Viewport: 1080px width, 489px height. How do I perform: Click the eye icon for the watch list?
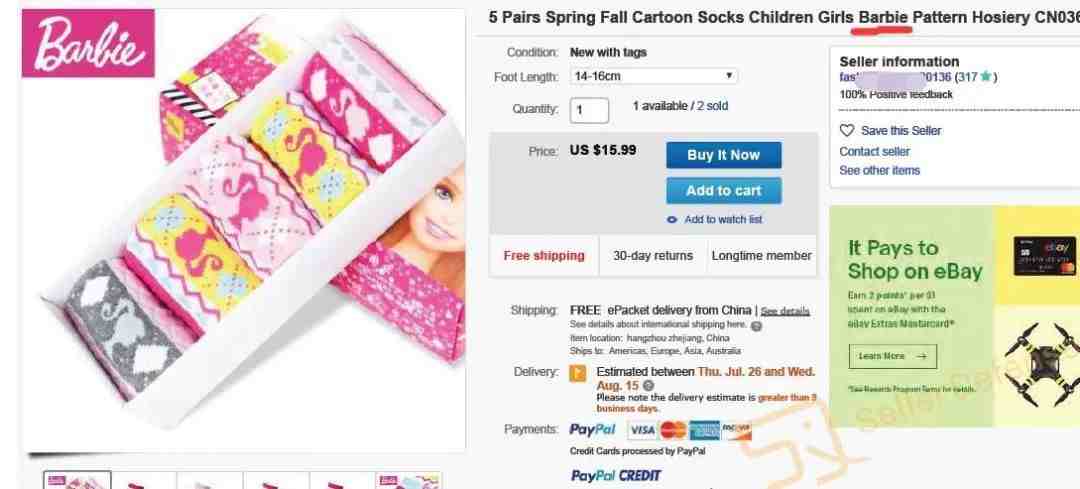click(672, 219)
